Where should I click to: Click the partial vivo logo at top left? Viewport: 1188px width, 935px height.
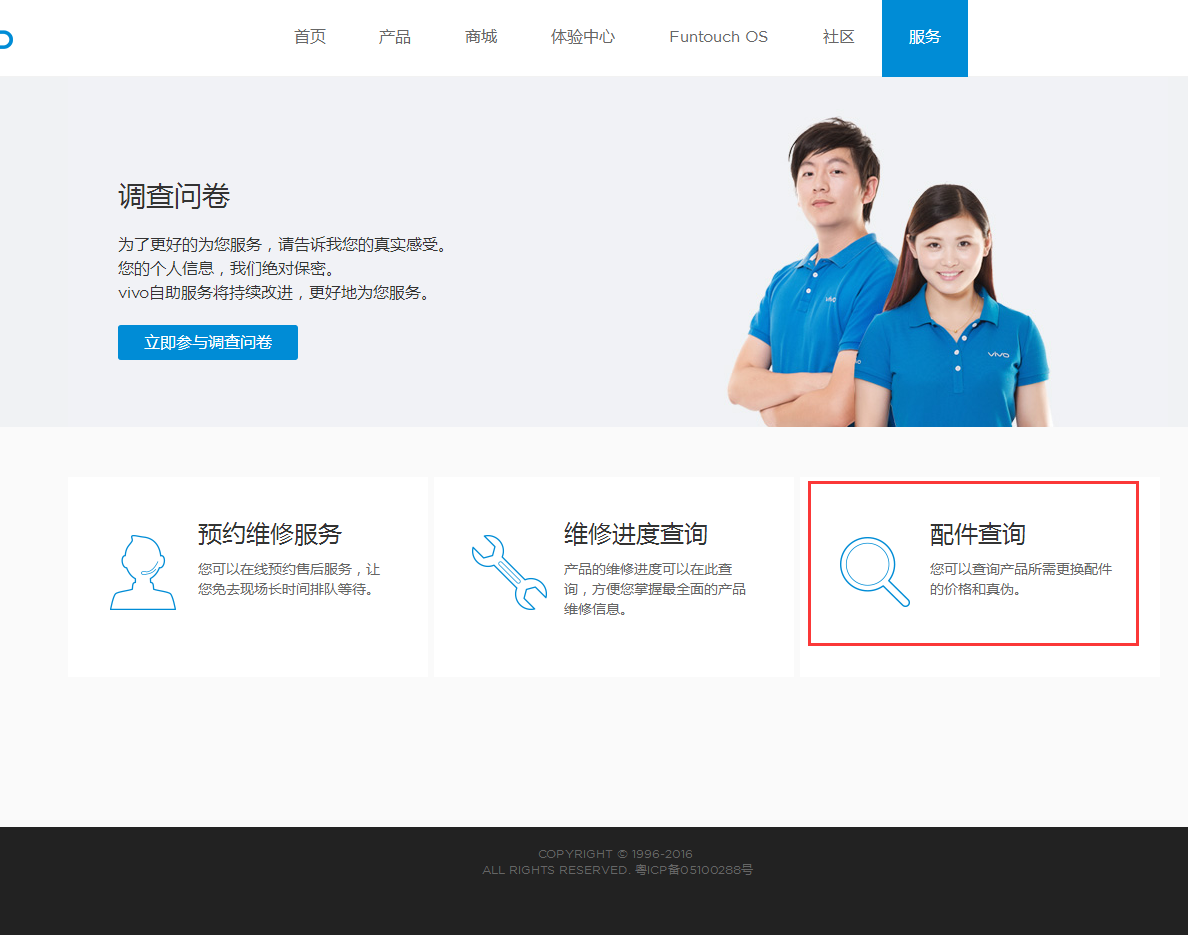point(6,39)
